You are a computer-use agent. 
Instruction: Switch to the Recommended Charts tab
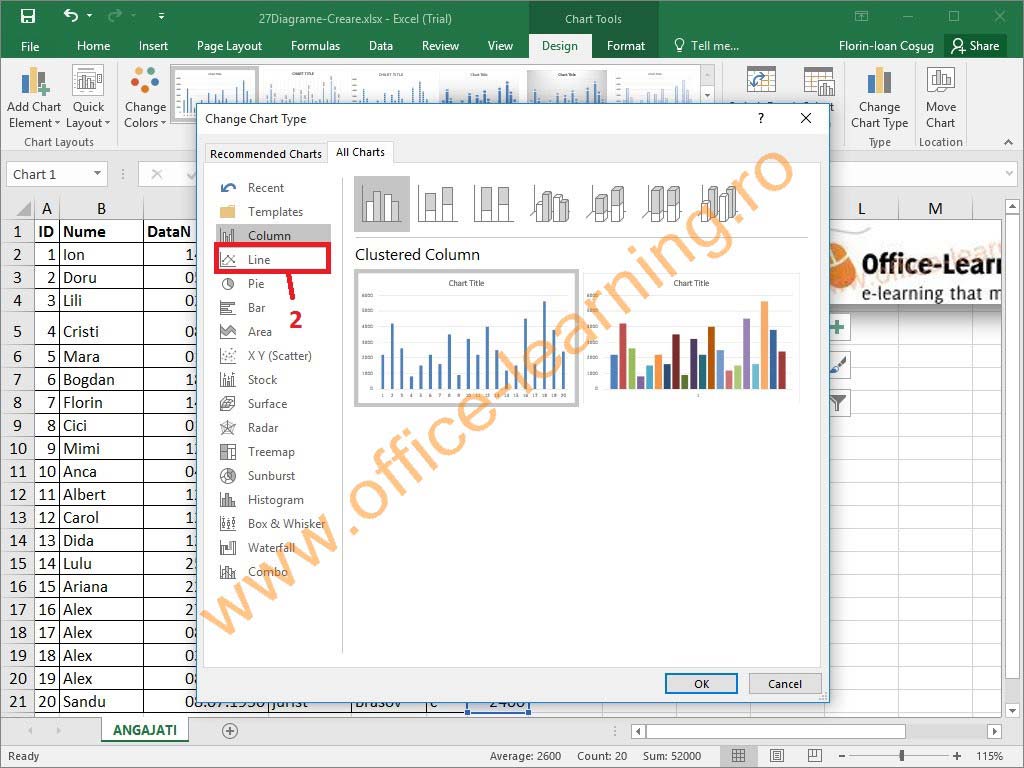[x=266, y=154]
